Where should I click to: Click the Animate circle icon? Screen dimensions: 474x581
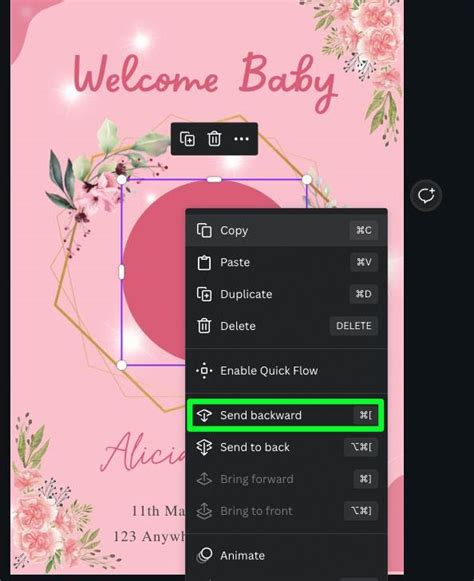204,555
